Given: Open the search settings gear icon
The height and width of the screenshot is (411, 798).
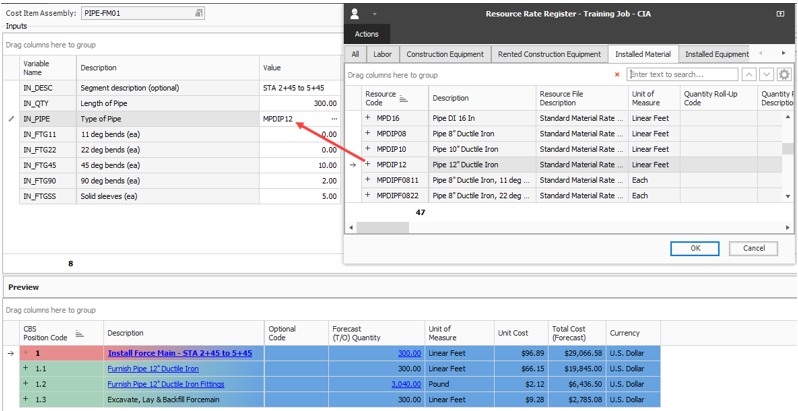Looking at the screenshot, I should [784, 75].
